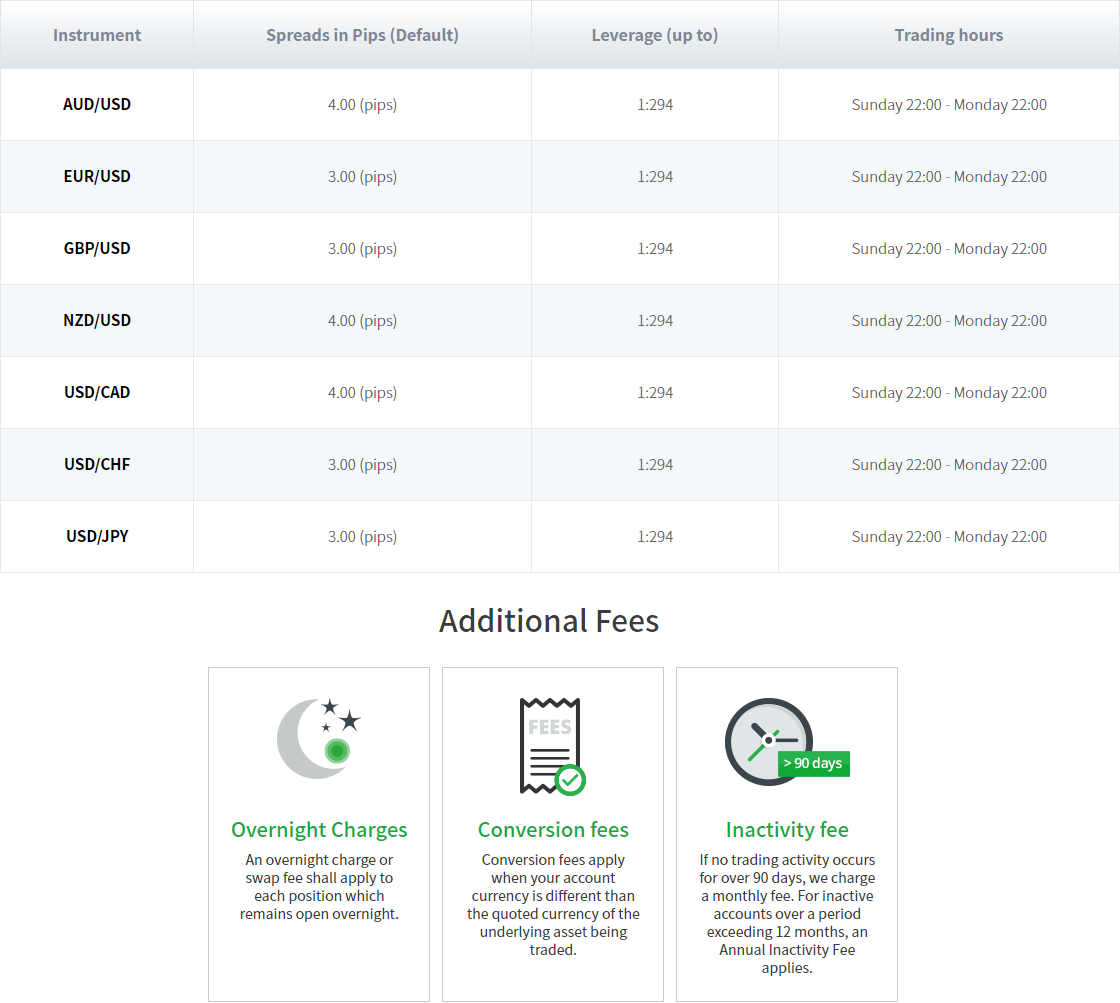The image size is (1120, 1003).
Task: Select the NZD/USD instrument
Action: tap(97, 321)
